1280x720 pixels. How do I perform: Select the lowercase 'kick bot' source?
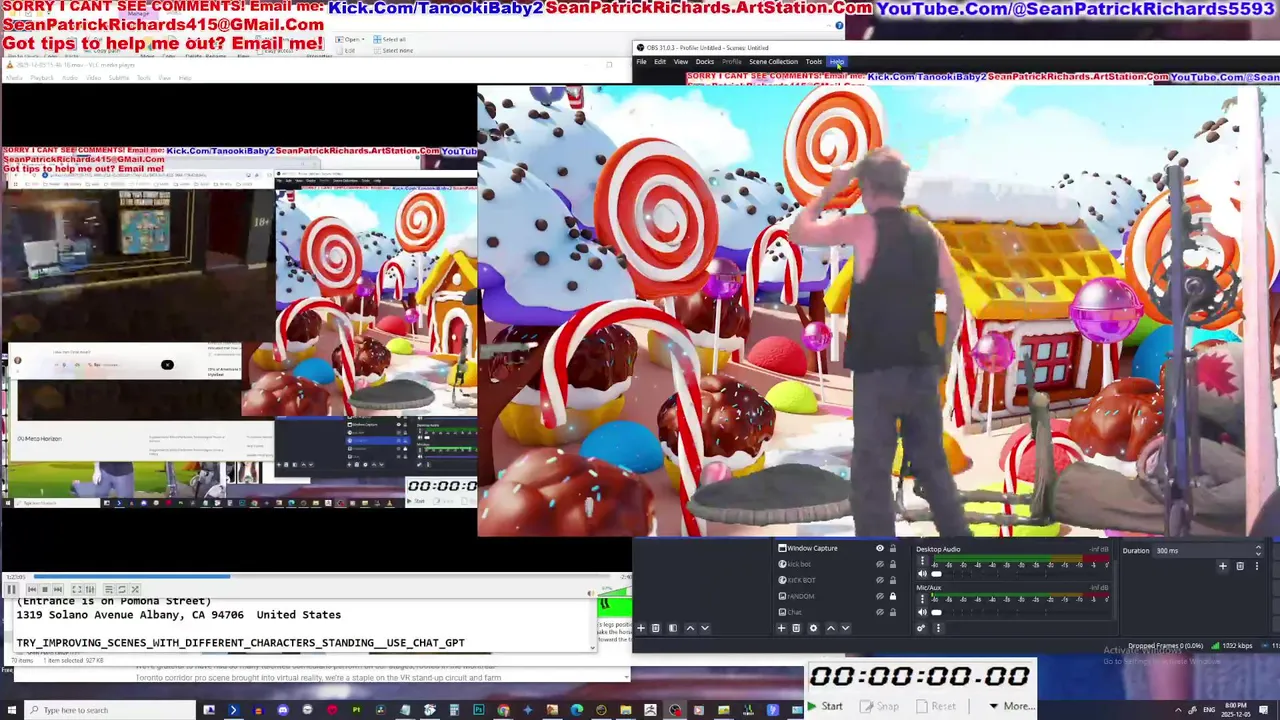801,564
